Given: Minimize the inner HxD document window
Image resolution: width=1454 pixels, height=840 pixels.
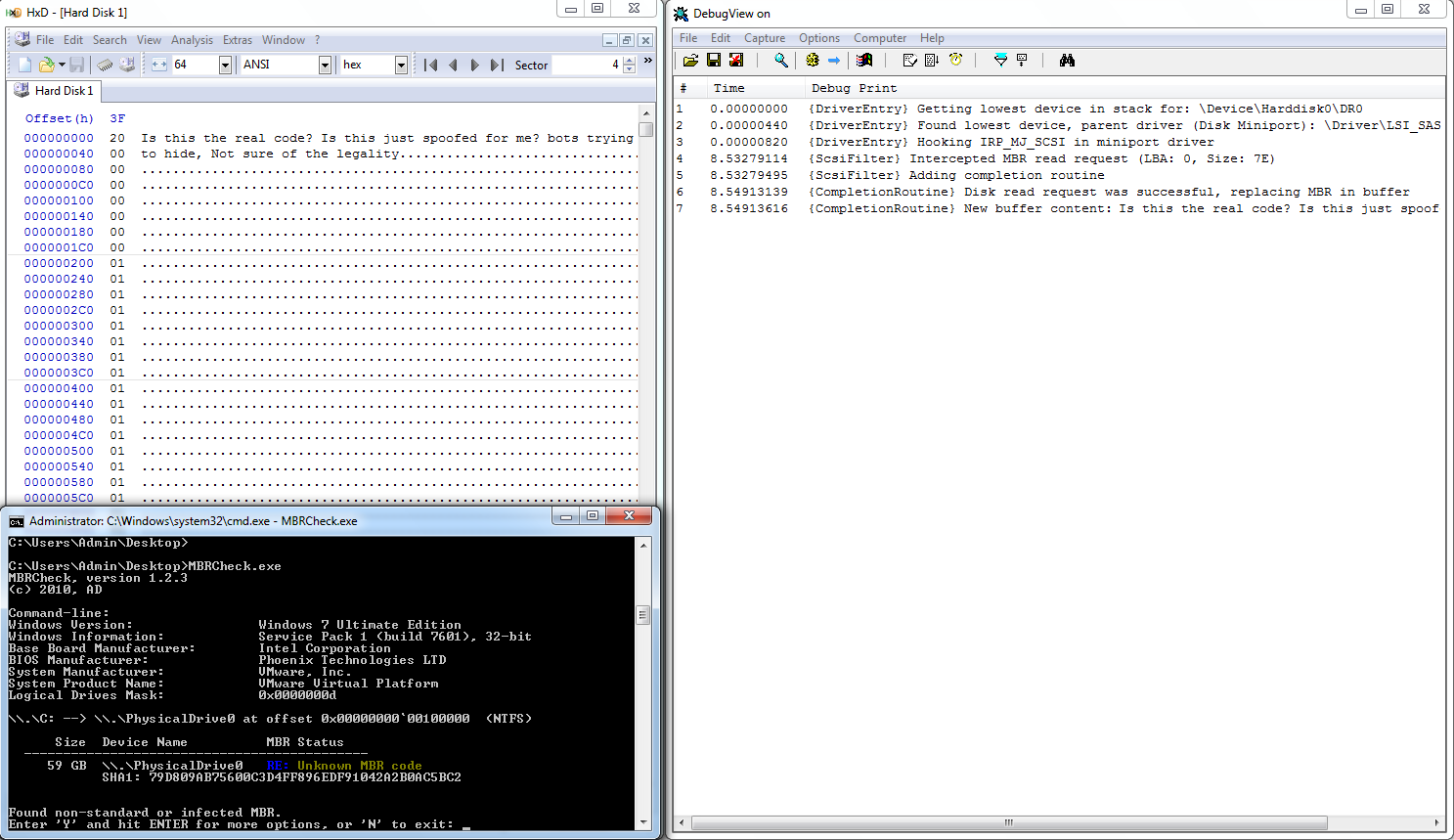Looking at the screenshot, I should point(609,40).
